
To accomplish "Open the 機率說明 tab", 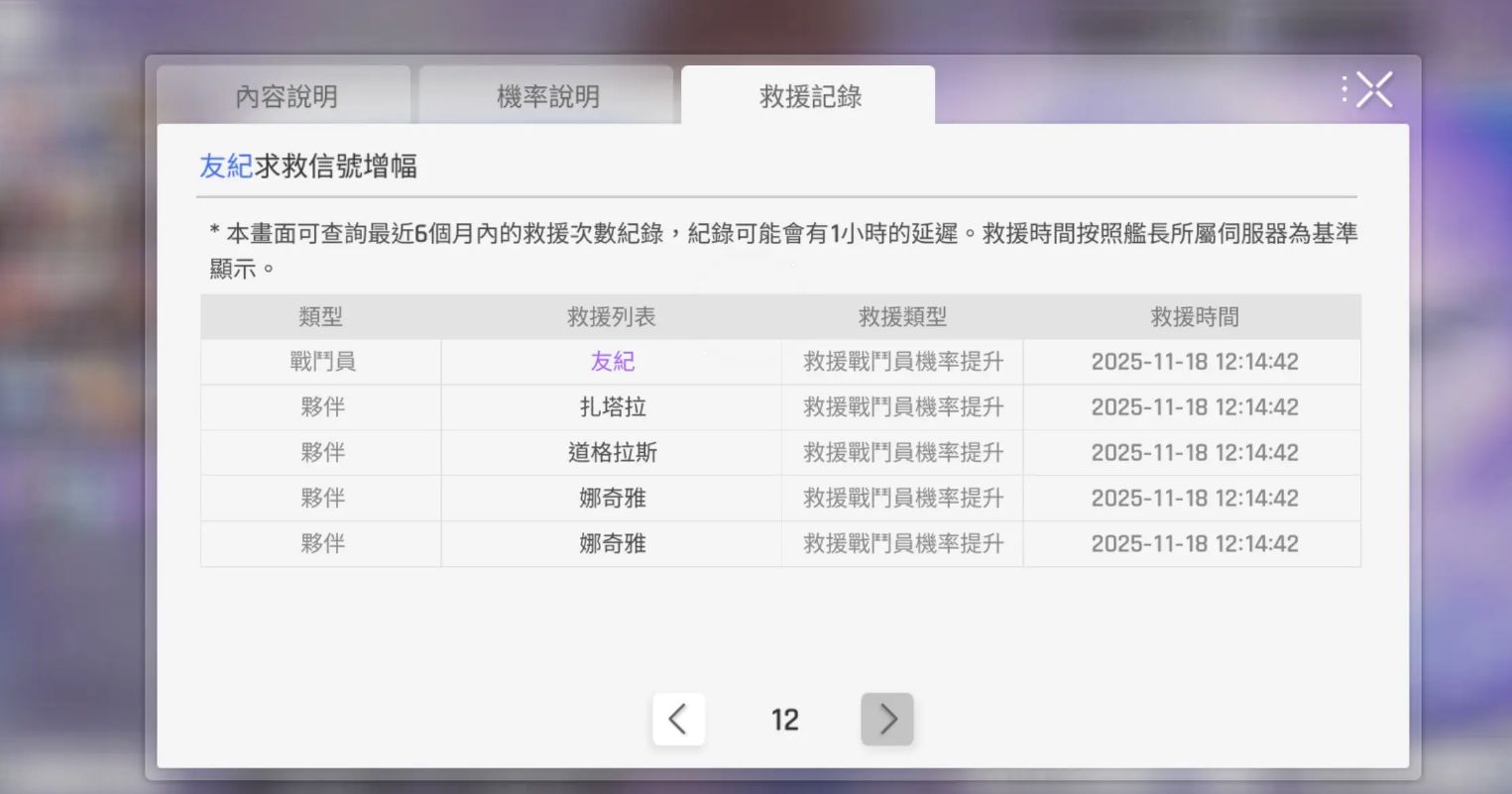I will tap(547, 96).
